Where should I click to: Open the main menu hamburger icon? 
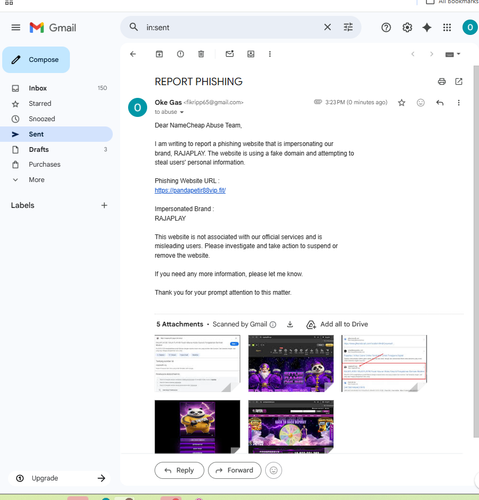[x=16, y=27]
